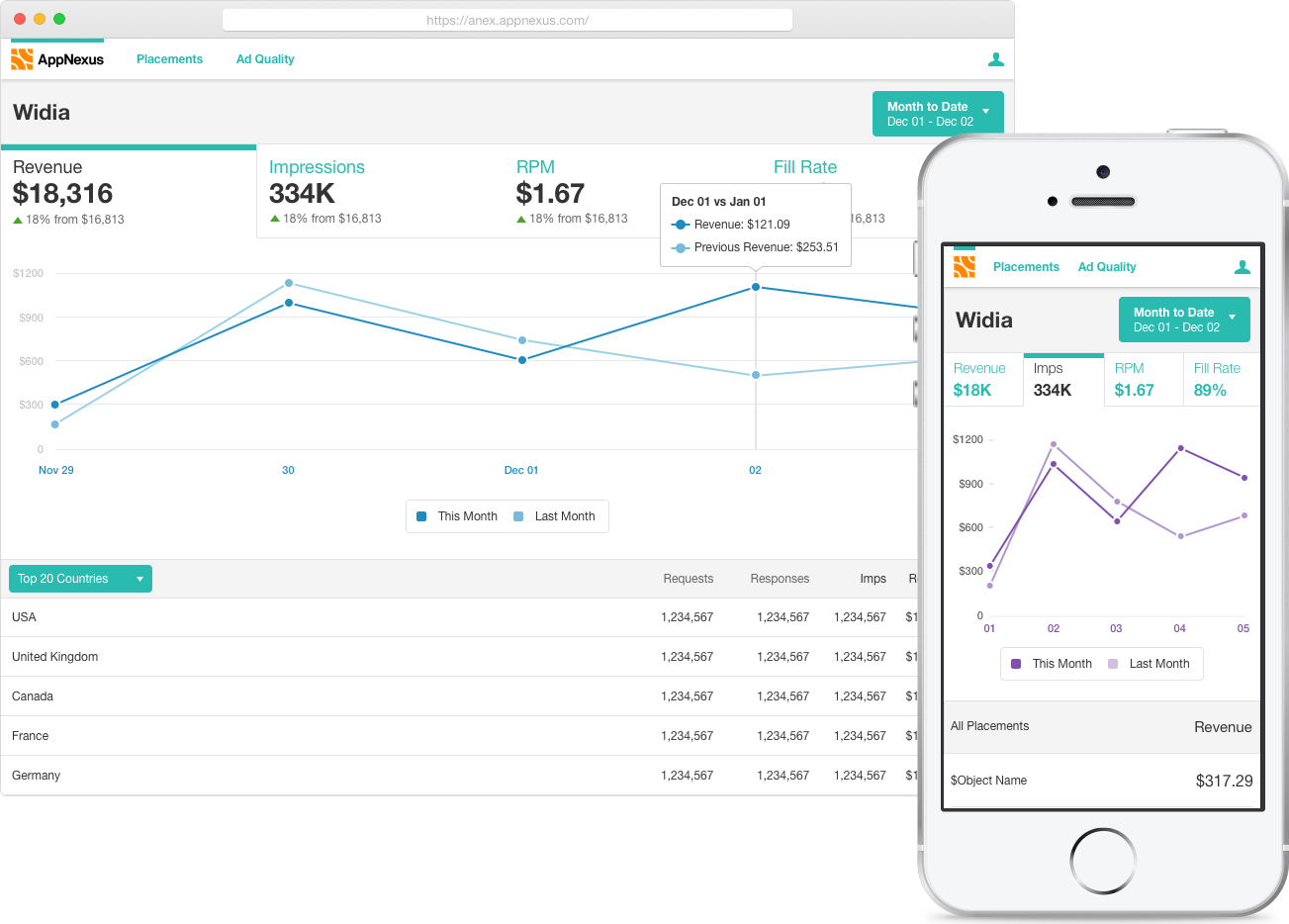
Task: Sort by the Imps column header
Action: [x=873, y=579]
